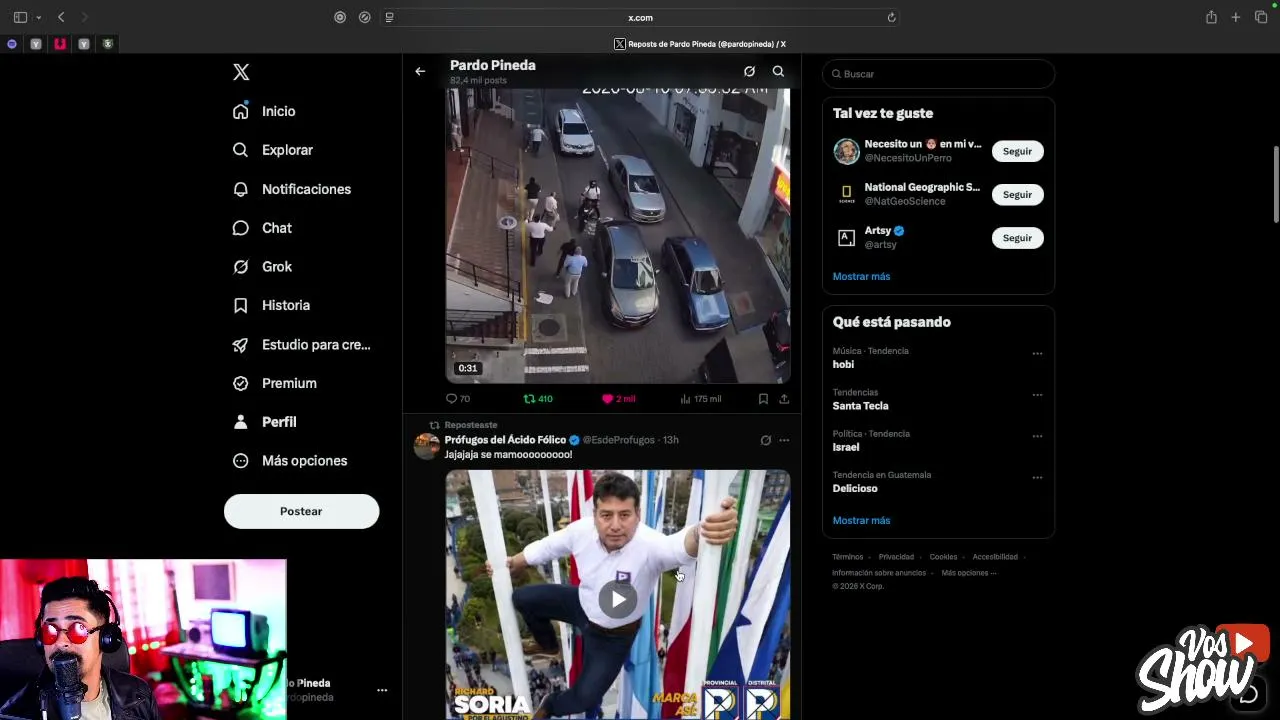Reload the page in Safari

pos(891,17)
